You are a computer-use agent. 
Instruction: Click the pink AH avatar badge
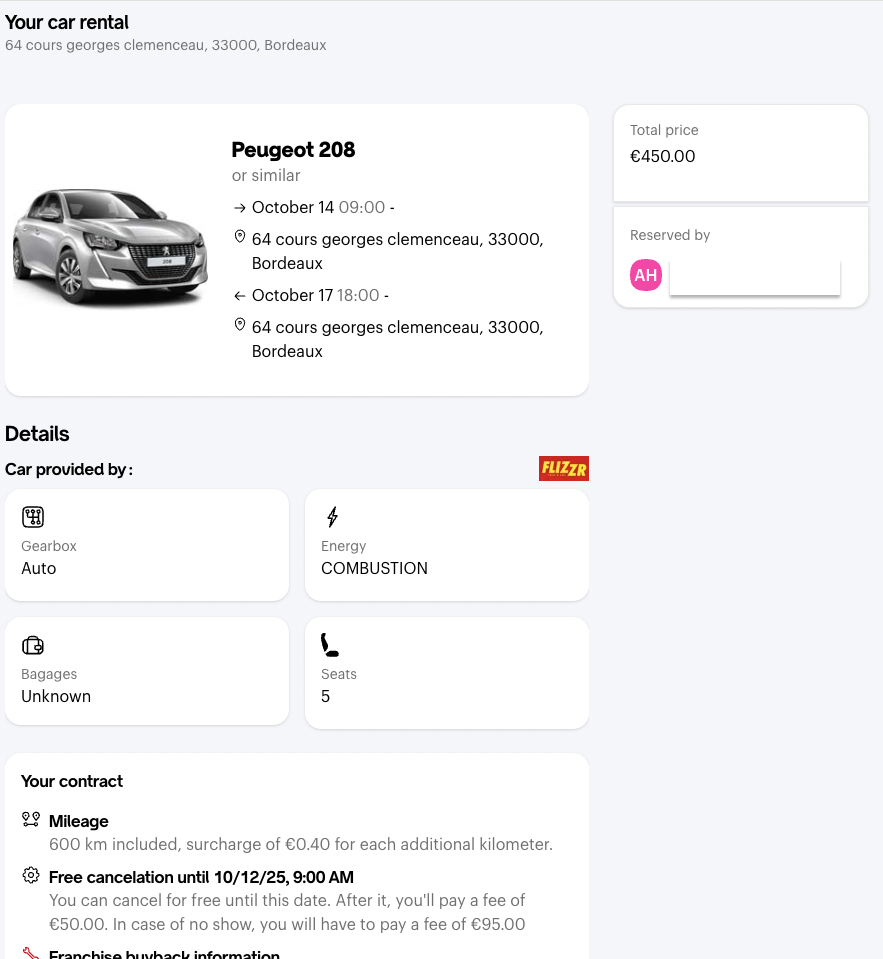pyautogui.click(x=646, y=275)
